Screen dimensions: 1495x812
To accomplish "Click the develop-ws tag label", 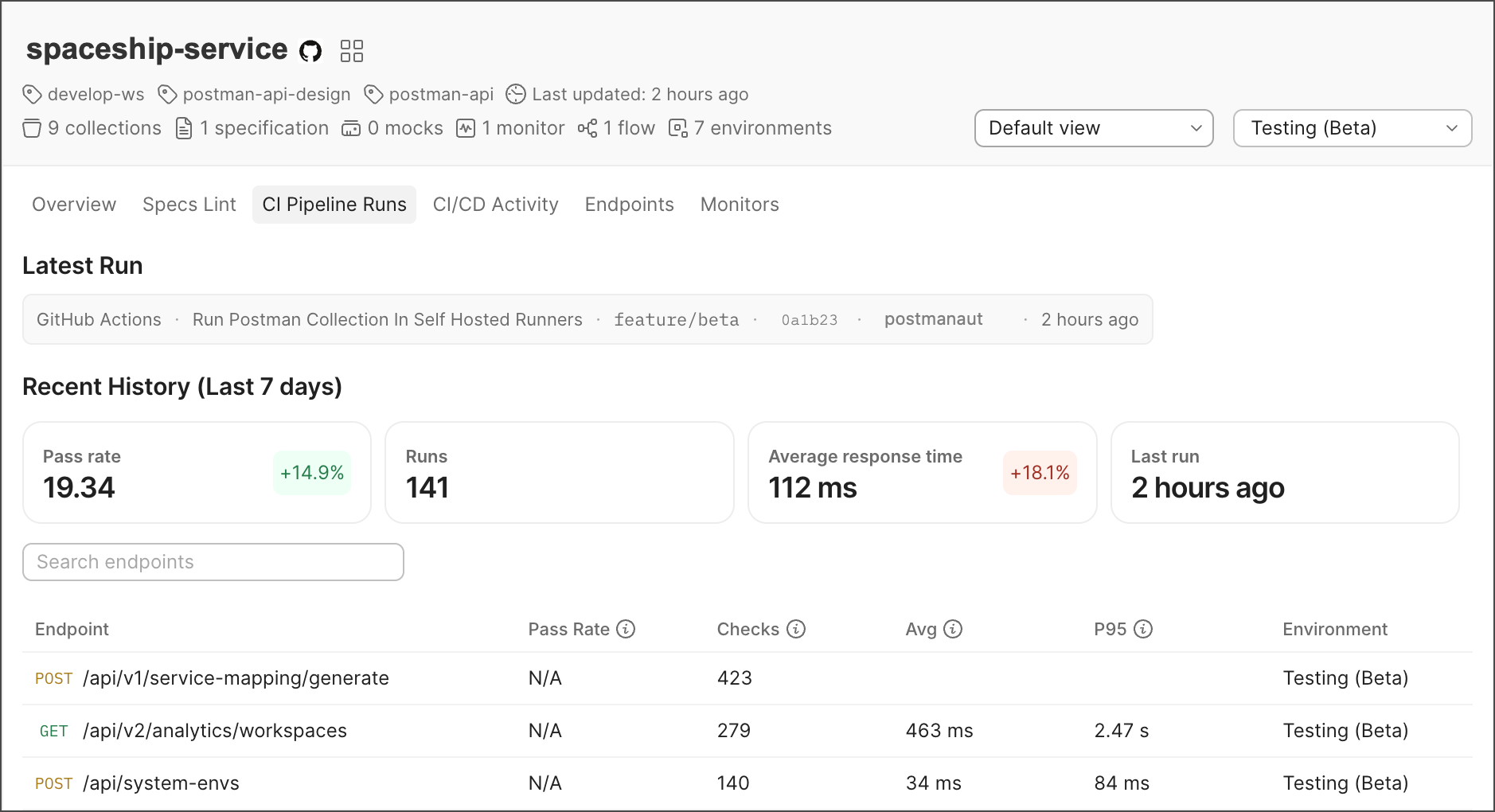I will 95,94.
